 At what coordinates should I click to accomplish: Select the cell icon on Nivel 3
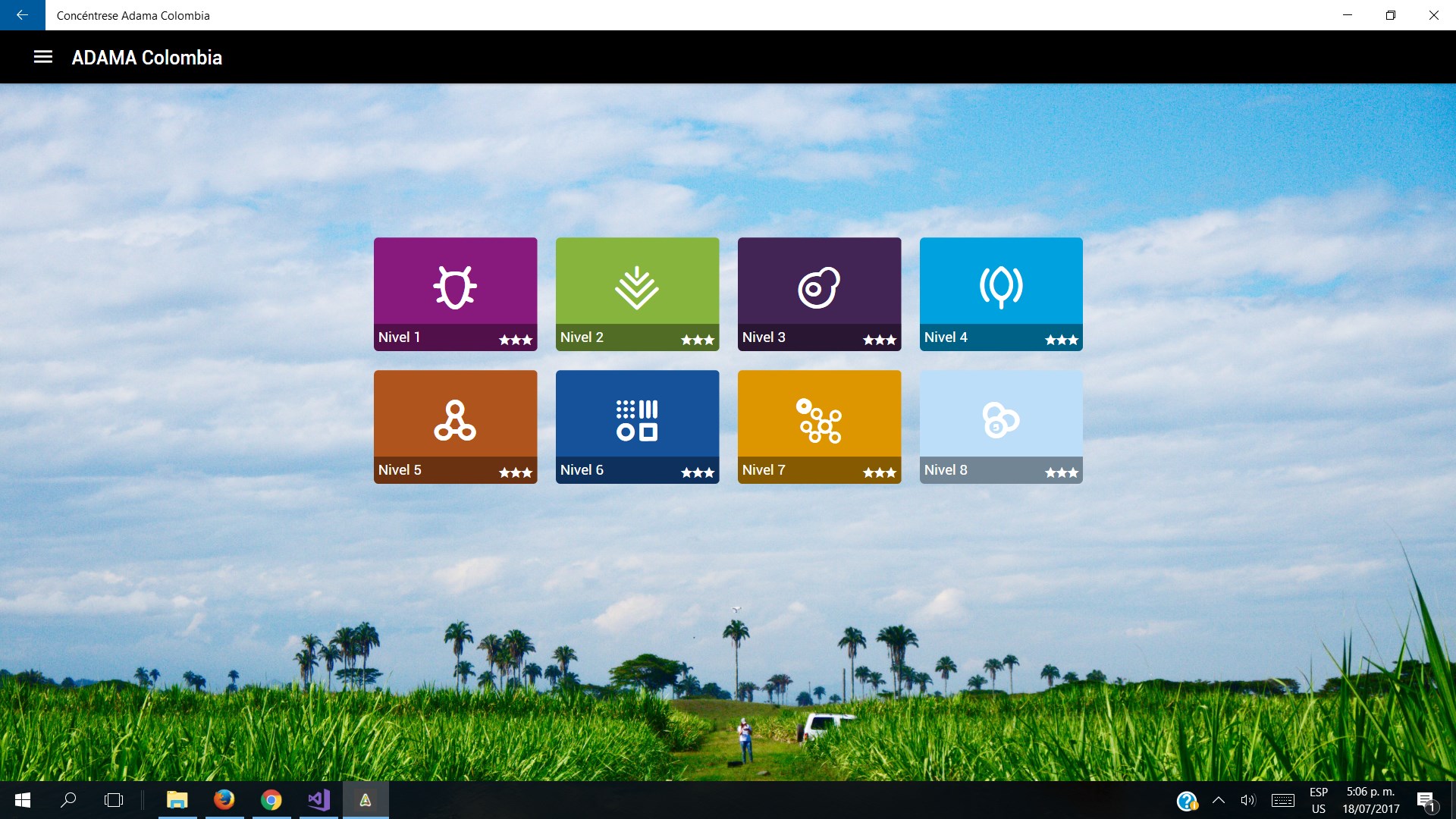pyautogui.click(x=819, y=287)
